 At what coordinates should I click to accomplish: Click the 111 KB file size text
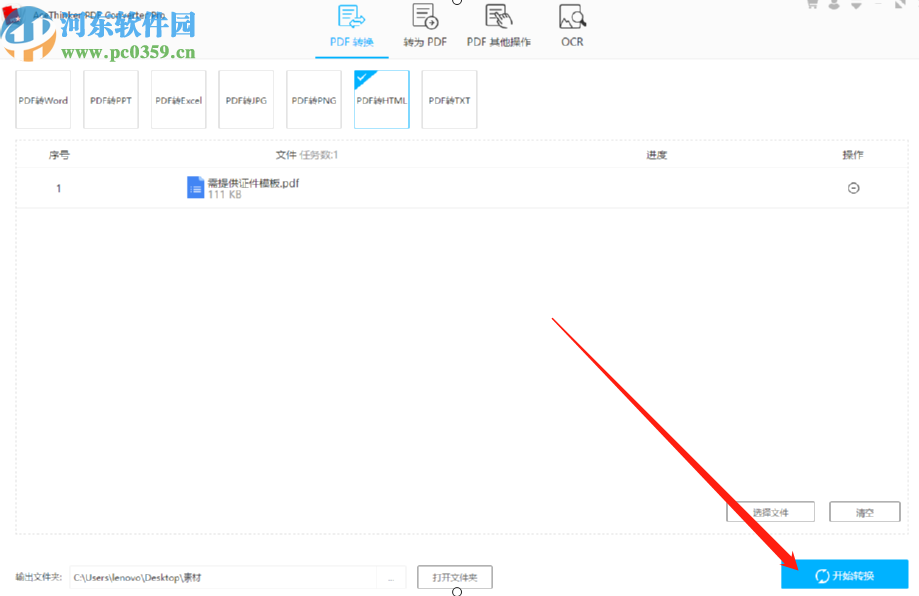224,195
